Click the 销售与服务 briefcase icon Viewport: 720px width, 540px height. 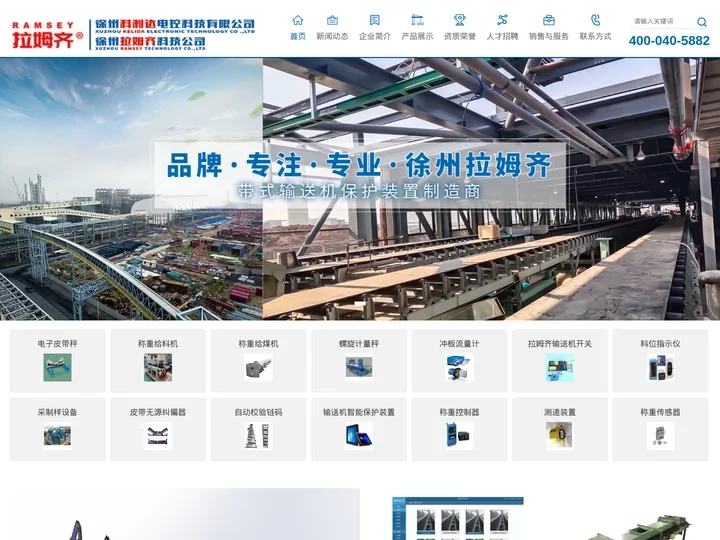click(548, 20)
